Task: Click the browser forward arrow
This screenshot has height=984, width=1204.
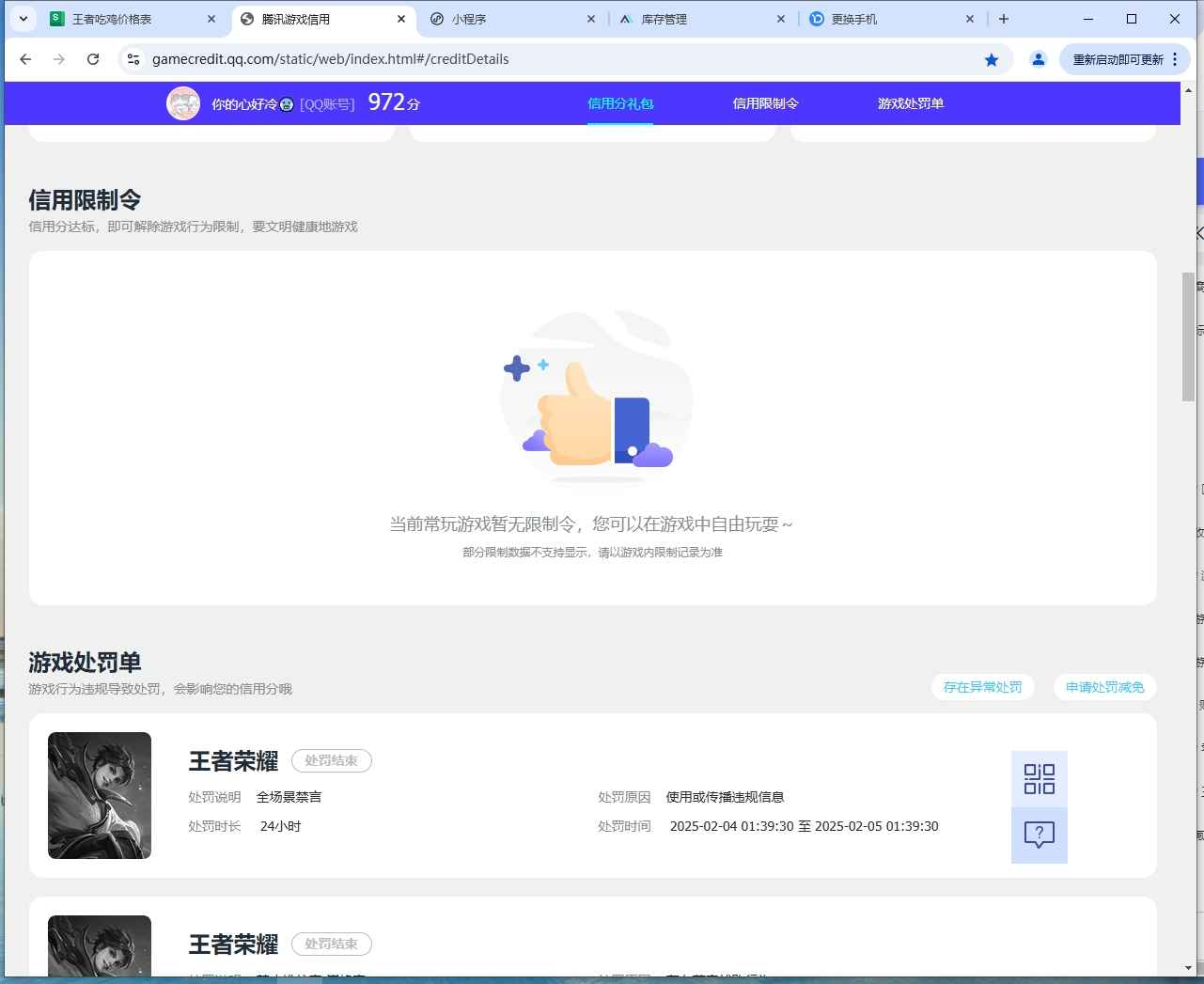Action: 59,59
